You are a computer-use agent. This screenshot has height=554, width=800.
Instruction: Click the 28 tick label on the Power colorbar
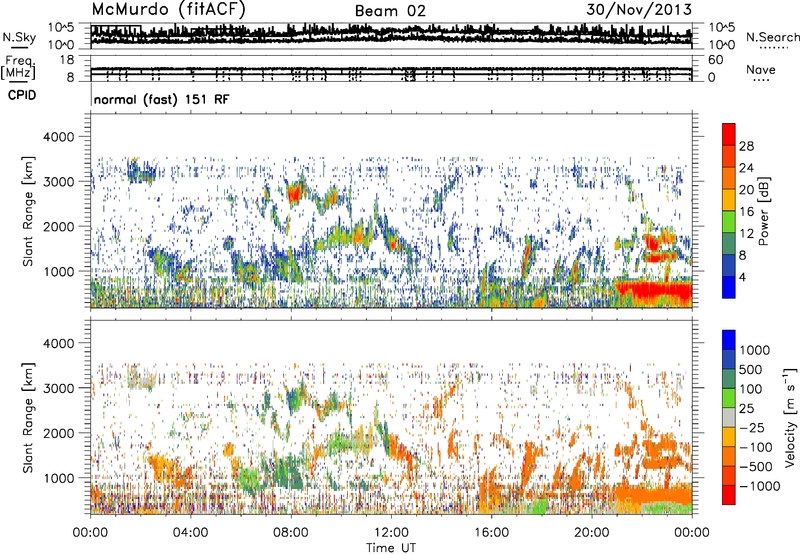coord(746,146)
